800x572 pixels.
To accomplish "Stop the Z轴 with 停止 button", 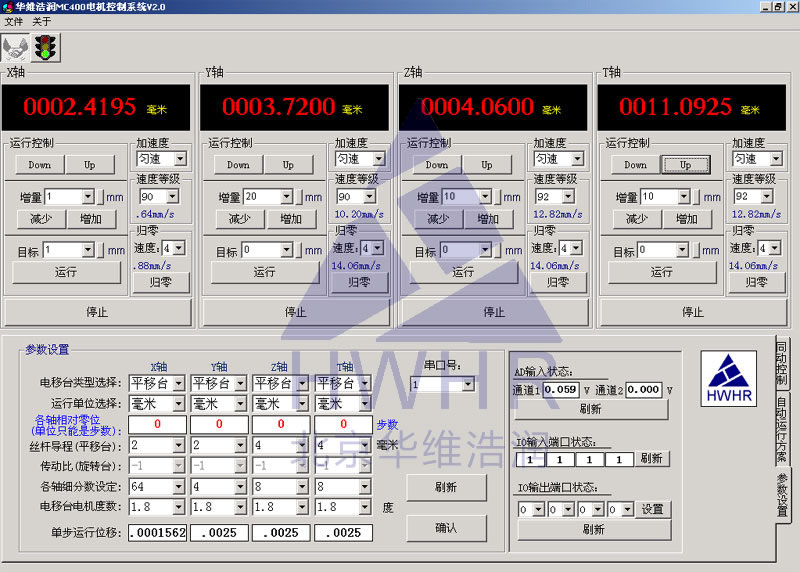I will [494, 312].
